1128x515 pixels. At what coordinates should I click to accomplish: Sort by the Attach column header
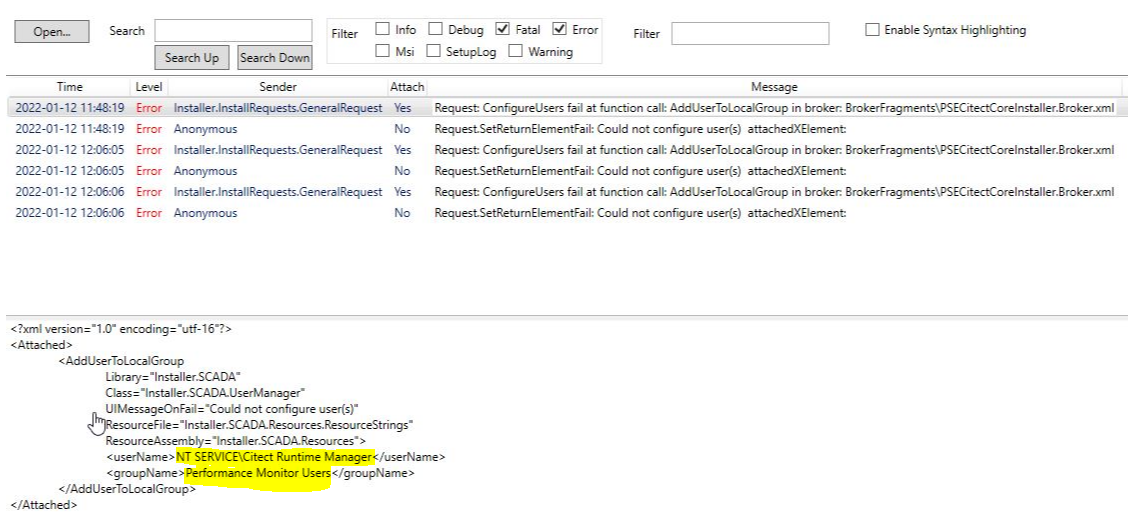(x=407, y=87)
